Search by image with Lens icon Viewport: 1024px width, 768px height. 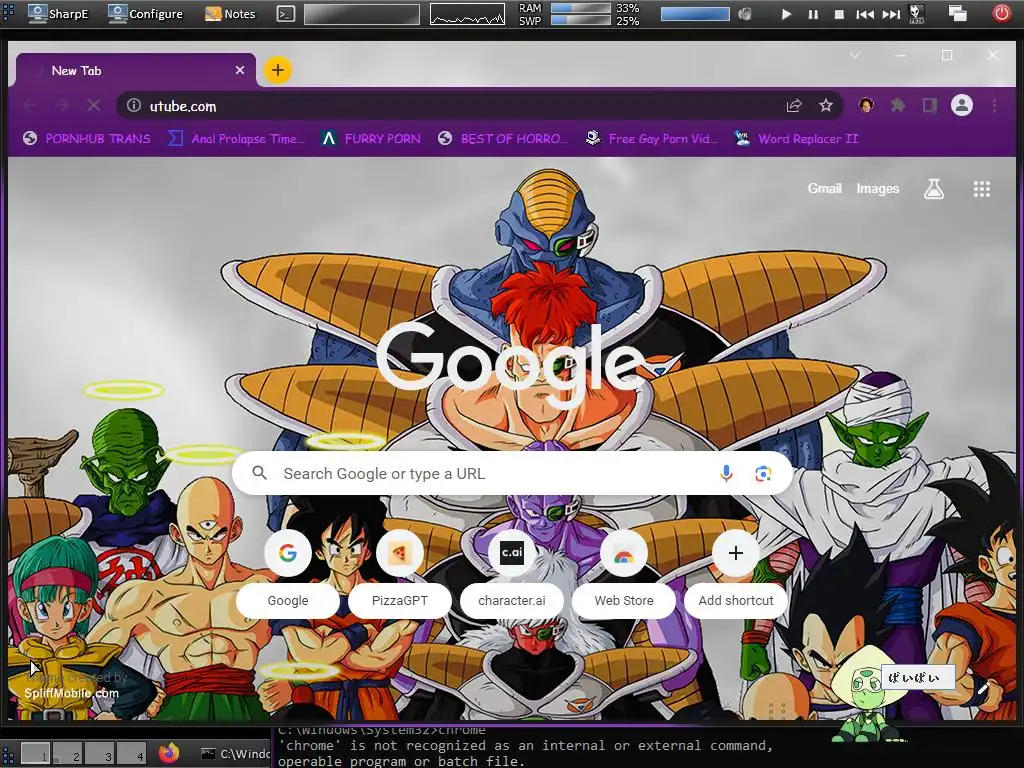(763, 473)
